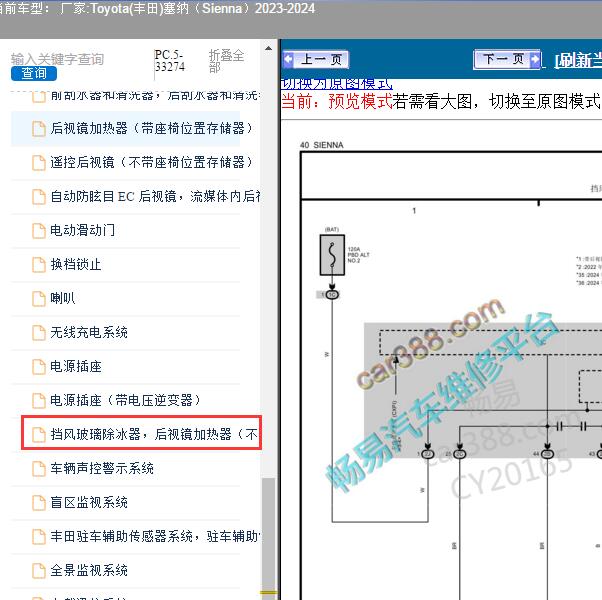Click document icon beside 盲区监视系统

[39, 503]
